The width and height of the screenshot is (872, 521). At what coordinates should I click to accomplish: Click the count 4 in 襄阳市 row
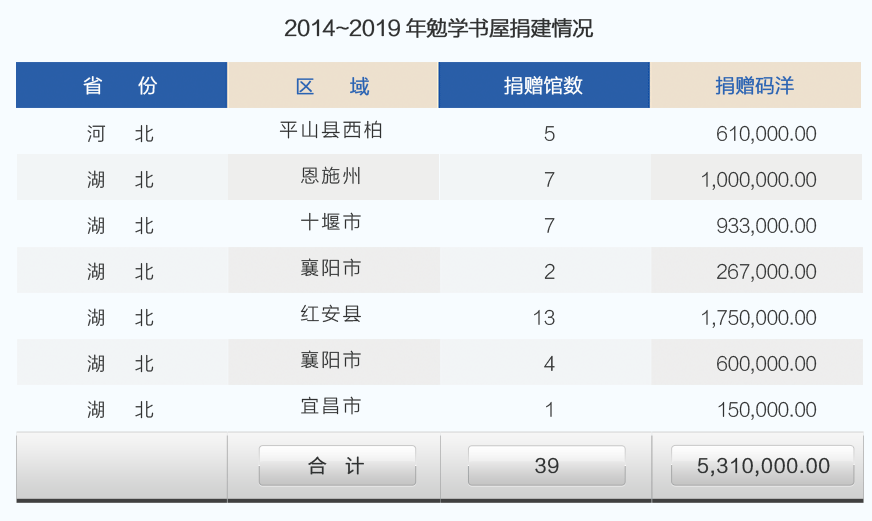(x=549, y=364)
